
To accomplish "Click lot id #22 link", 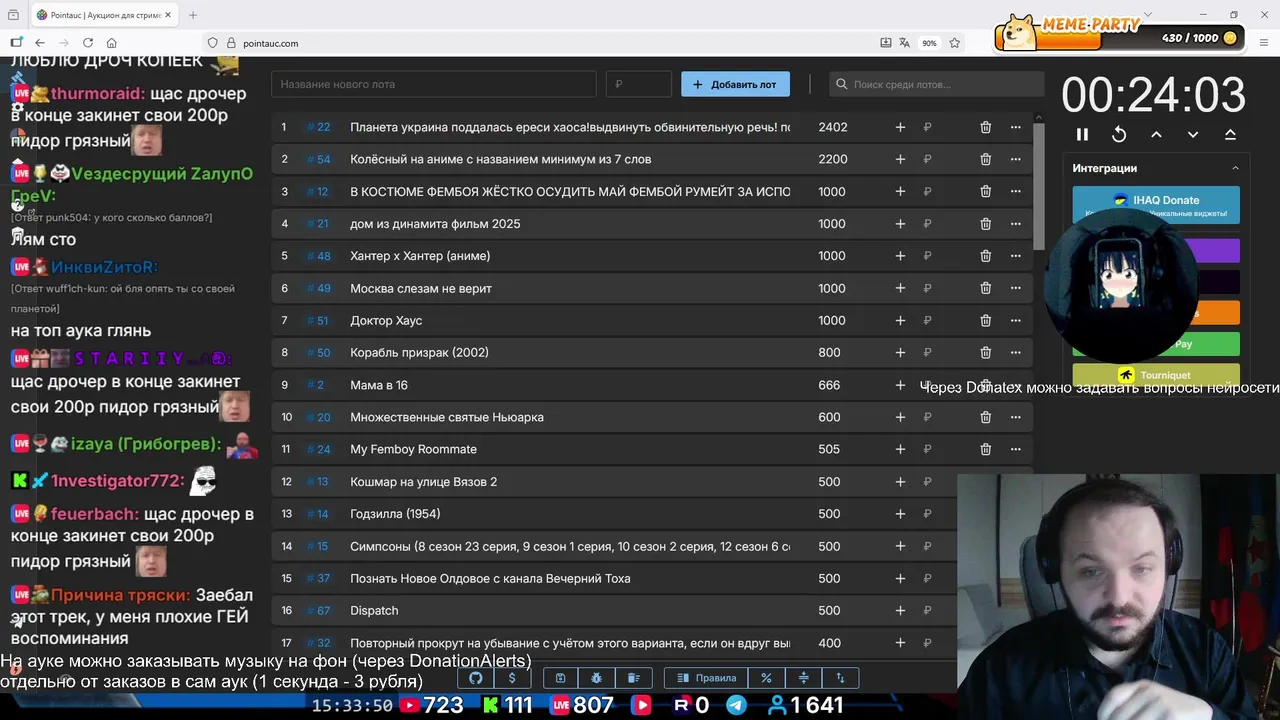I will pos(319,127).
